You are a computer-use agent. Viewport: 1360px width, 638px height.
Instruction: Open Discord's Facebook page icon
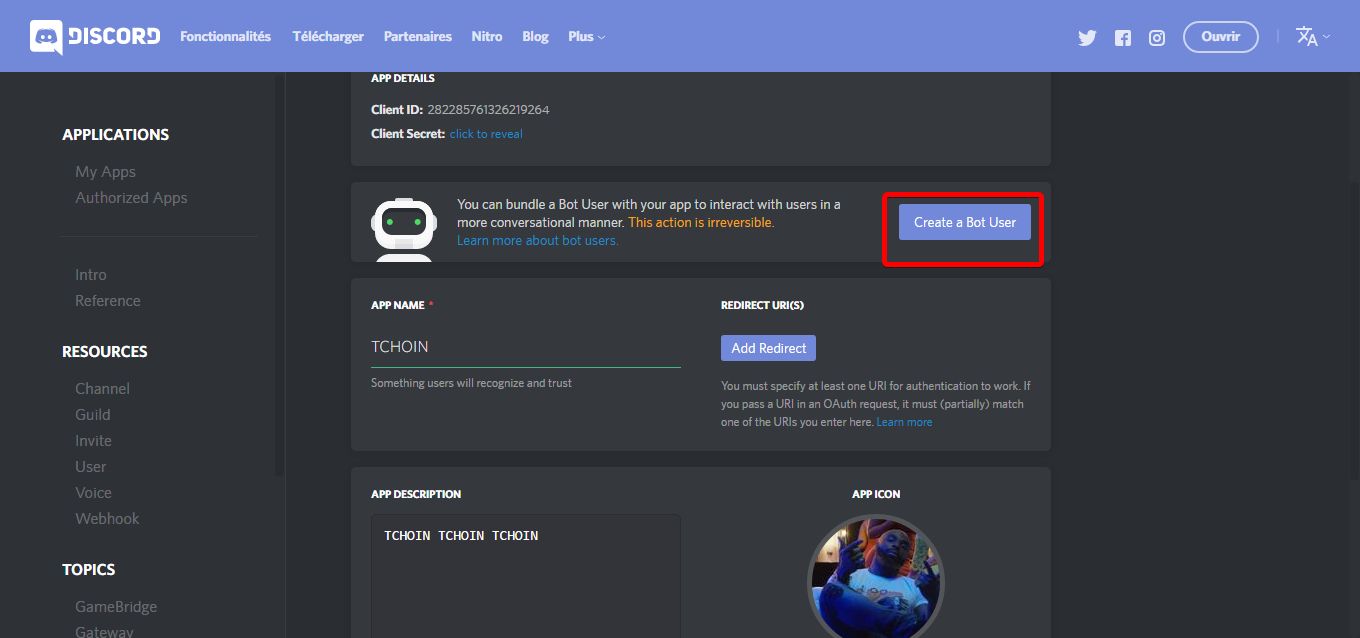[1123, 38]
